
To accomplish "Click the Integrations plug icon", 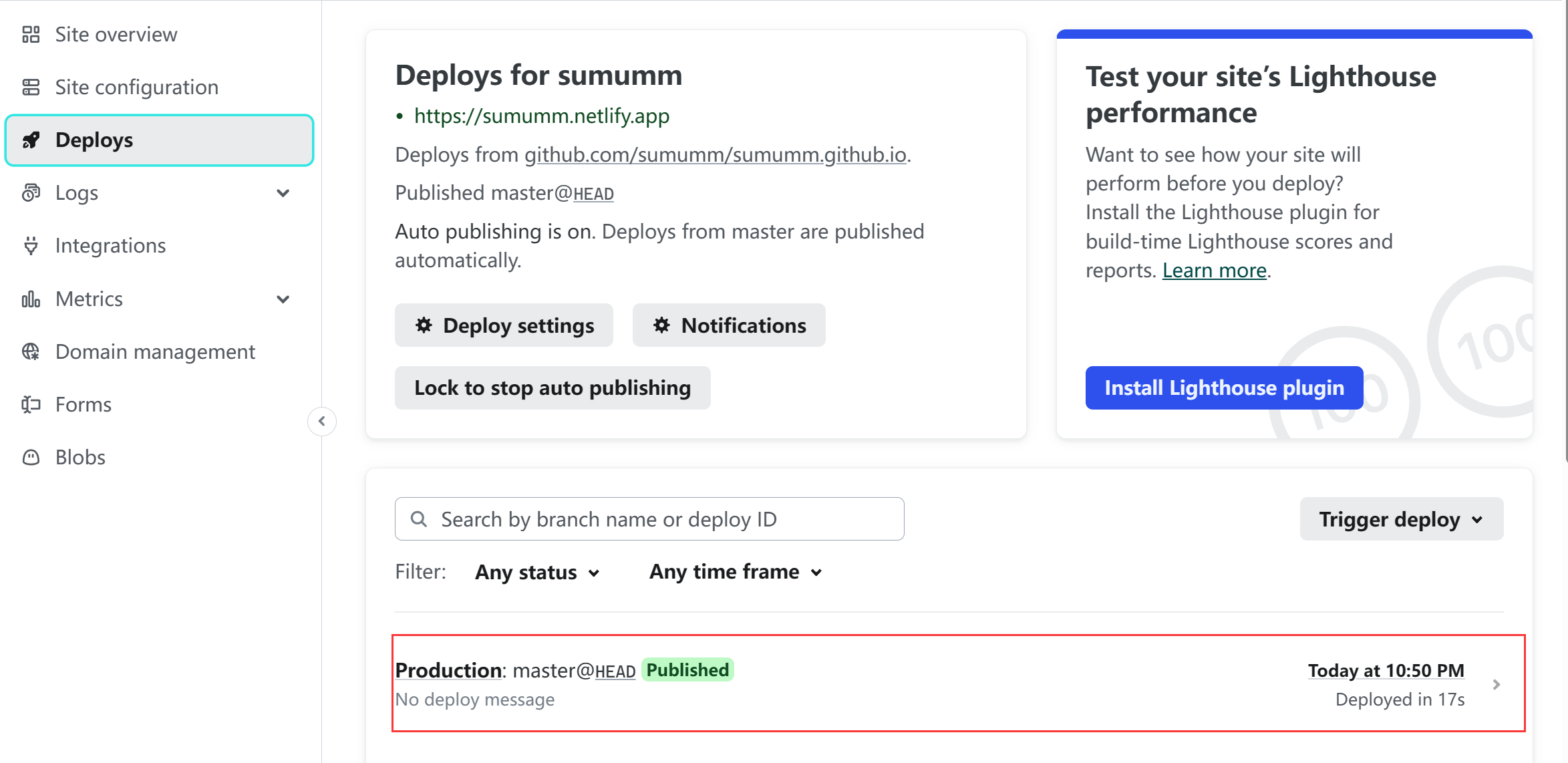I will 31,246.
